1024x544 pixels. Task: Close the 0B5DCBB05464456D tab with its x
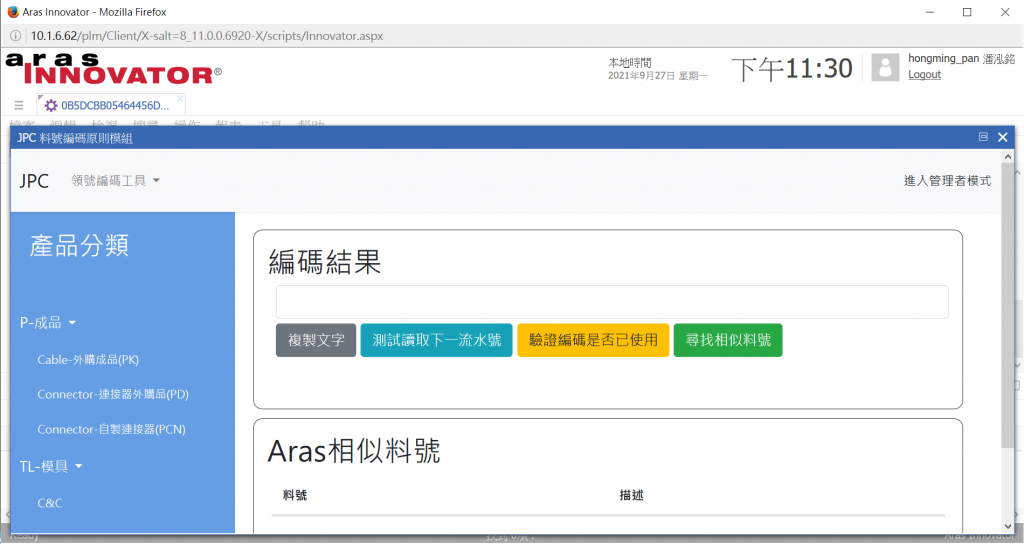pyautogui.click(x=180, y=99)
